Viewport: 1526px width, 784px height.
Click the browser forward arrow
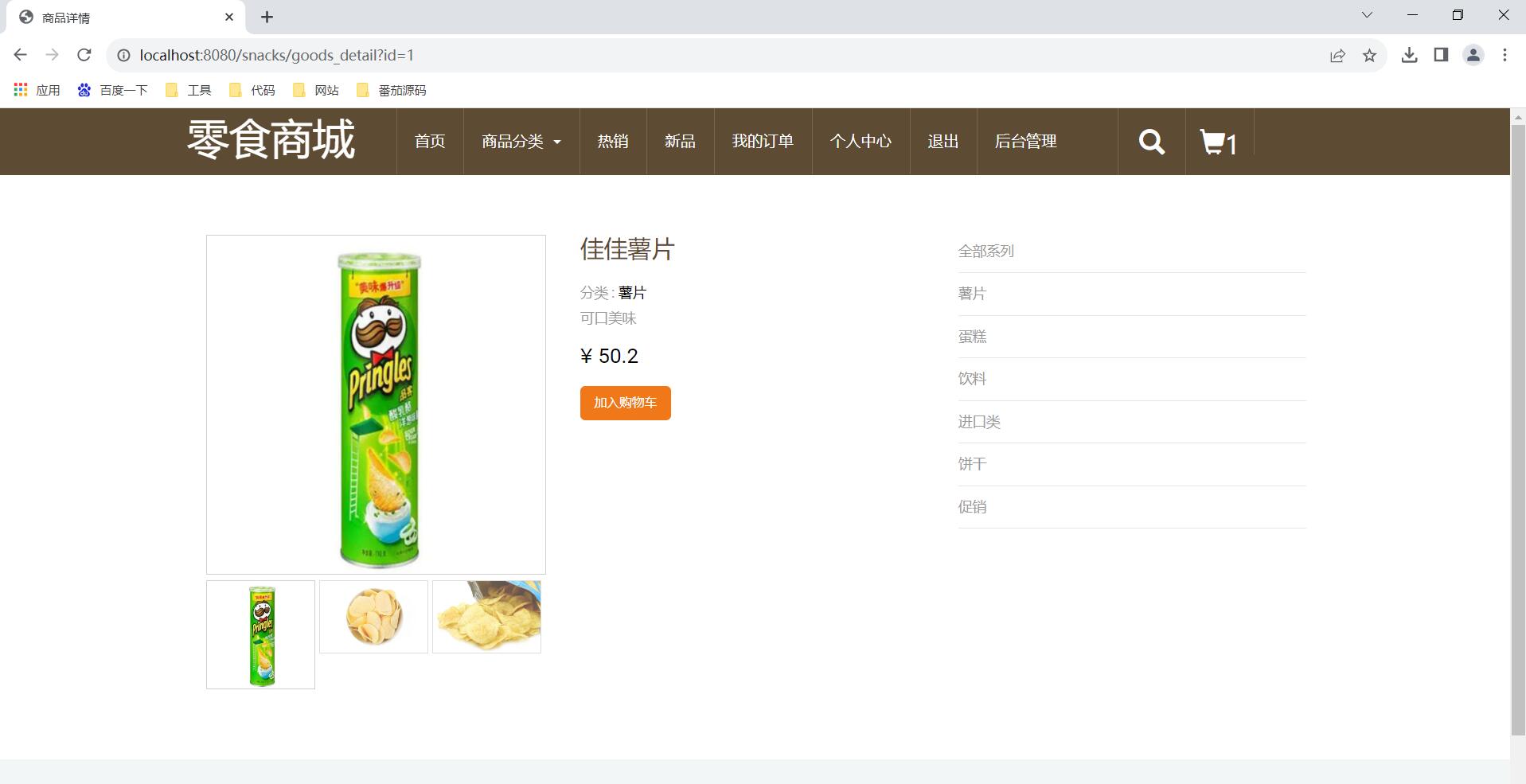coord(53,55)
